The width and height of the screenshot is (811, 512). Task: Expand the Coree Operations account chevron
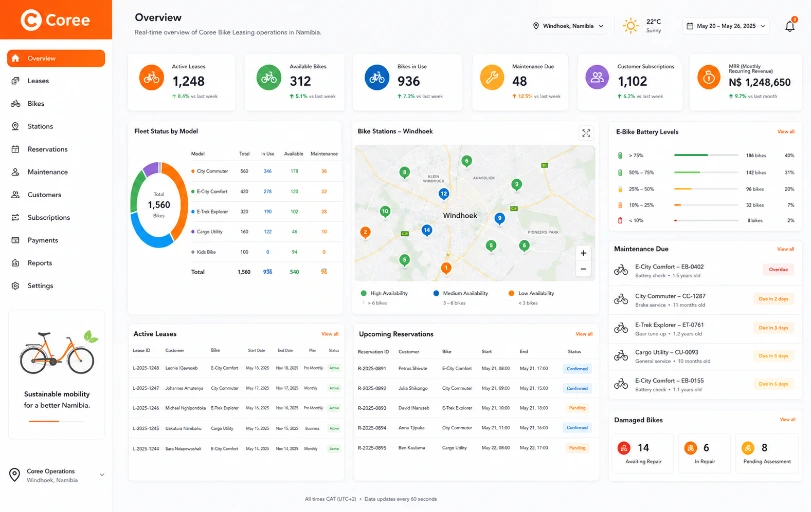(102, 475)
